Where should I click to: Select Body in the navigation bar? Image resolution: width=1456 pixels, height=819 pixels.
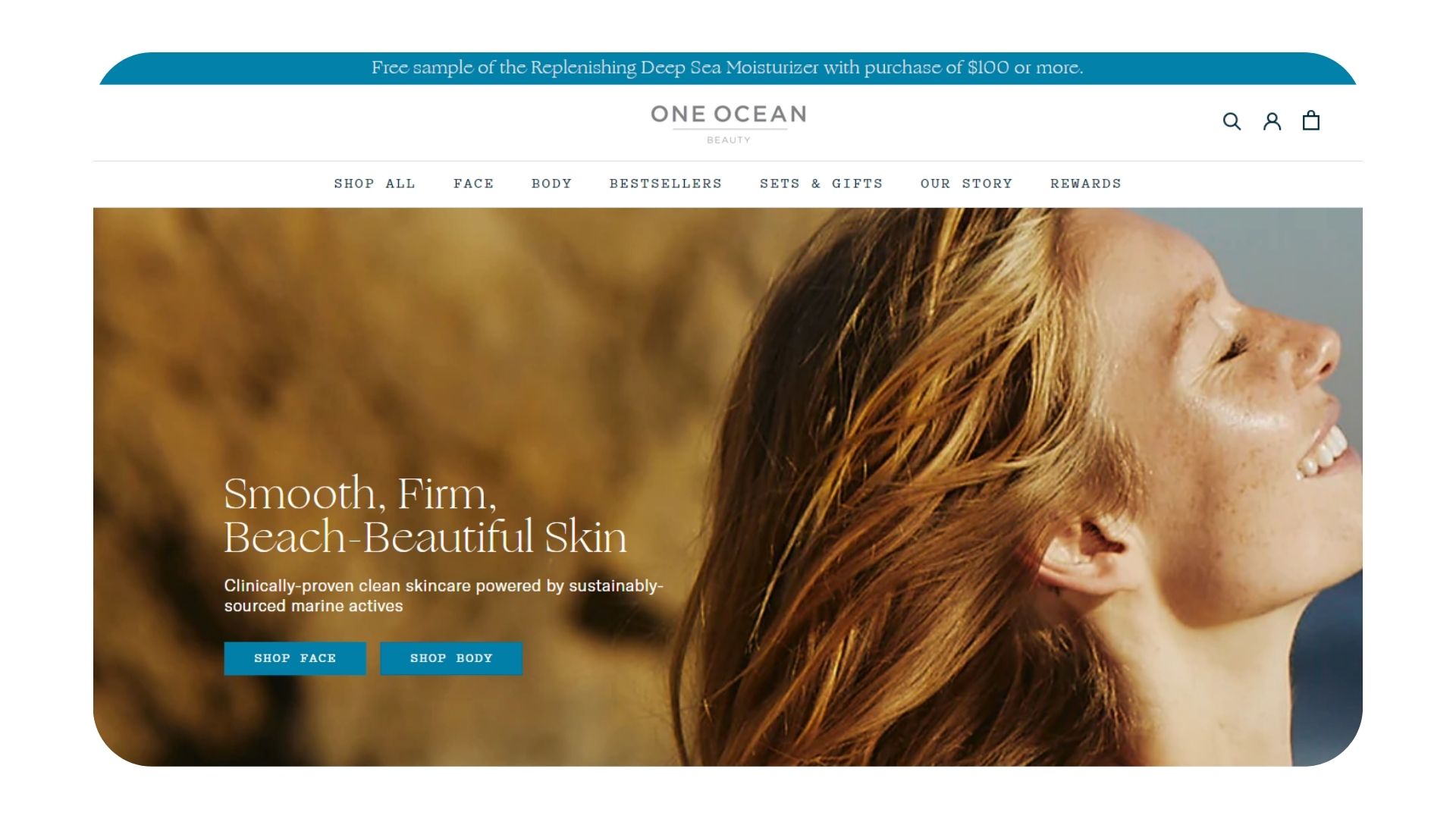(x=551, y=184)
